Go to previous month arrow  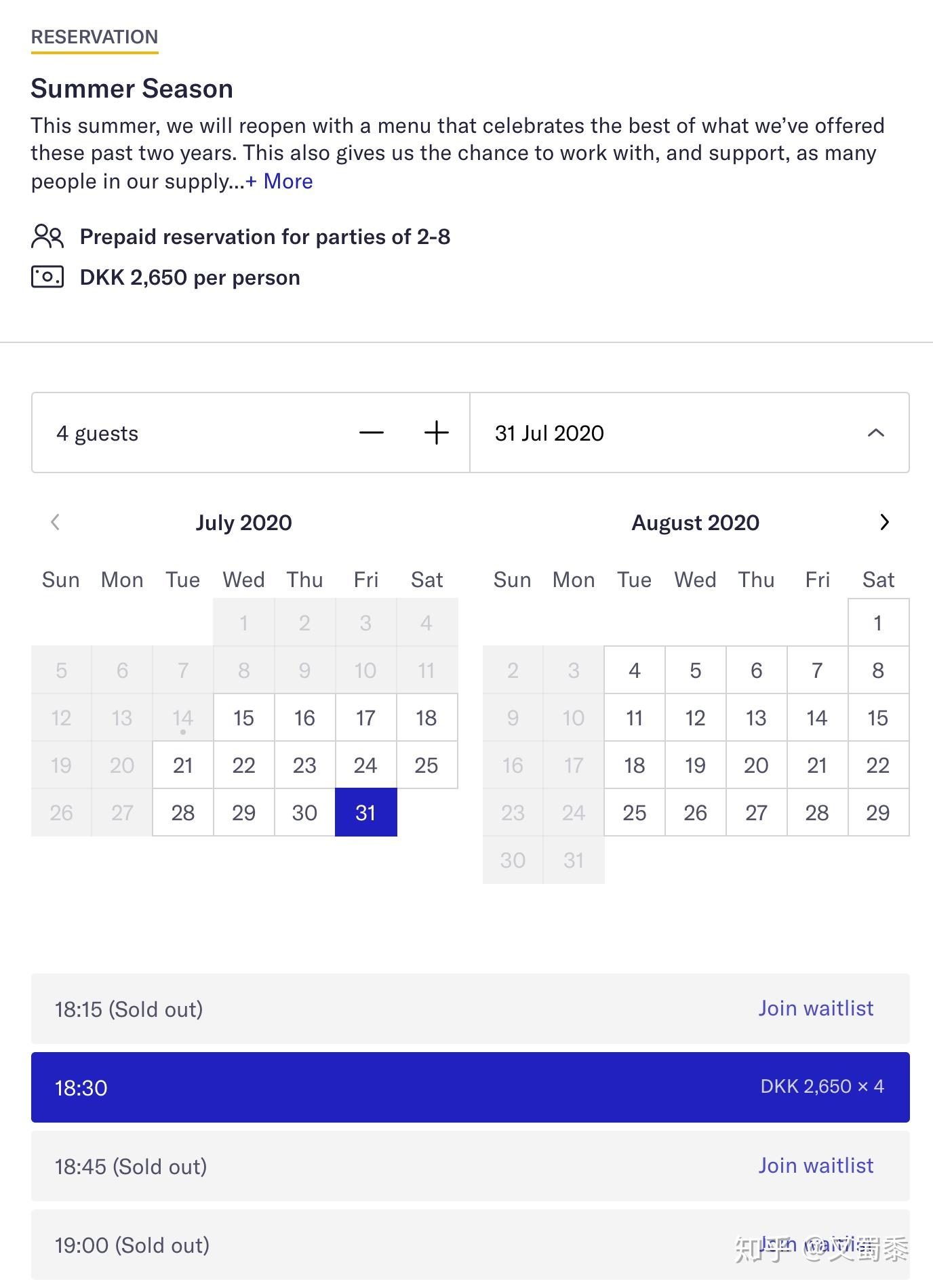56,522
